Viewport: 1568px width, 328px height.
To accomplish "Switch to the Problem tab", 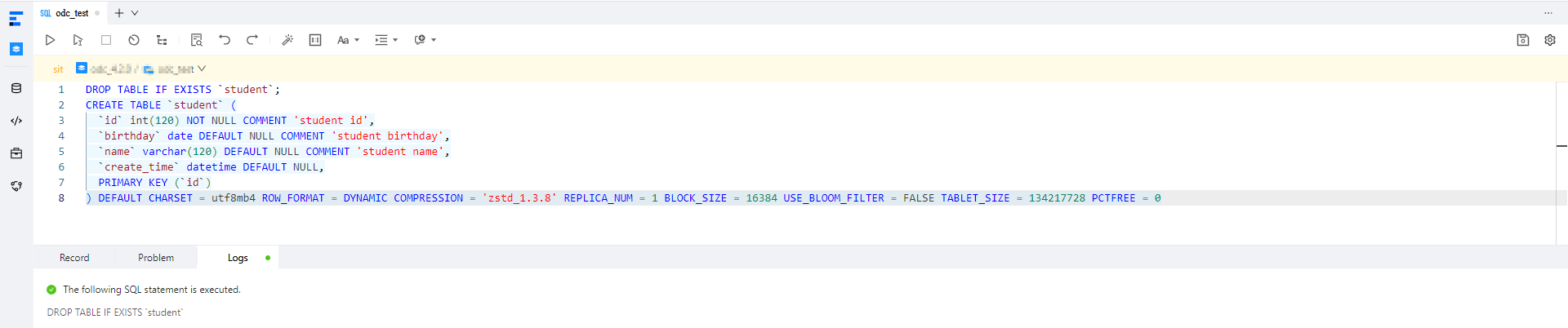I will click(x=155, y=258).
